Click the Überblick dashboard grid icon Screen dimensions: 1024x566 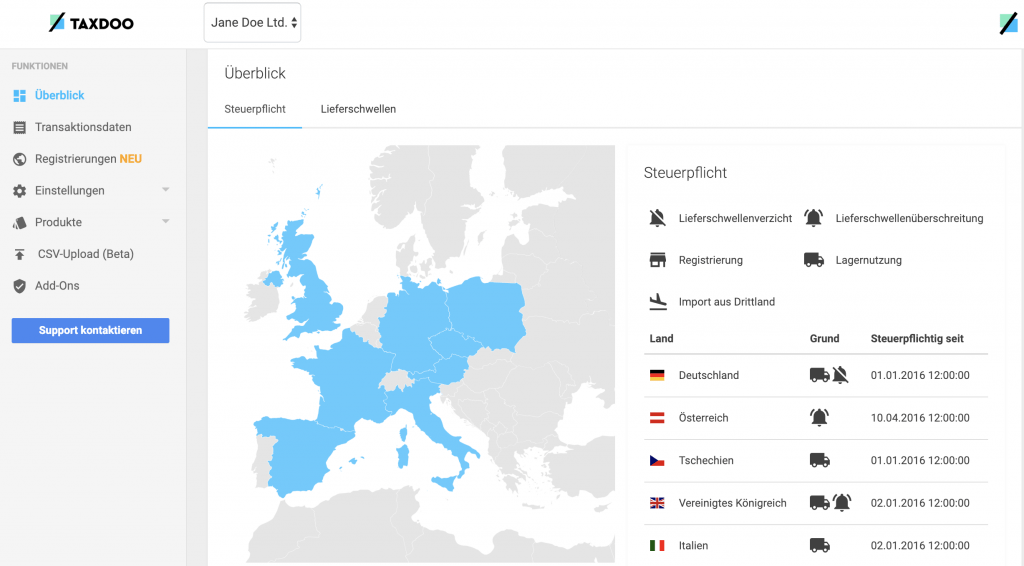(x=20, y=96)
